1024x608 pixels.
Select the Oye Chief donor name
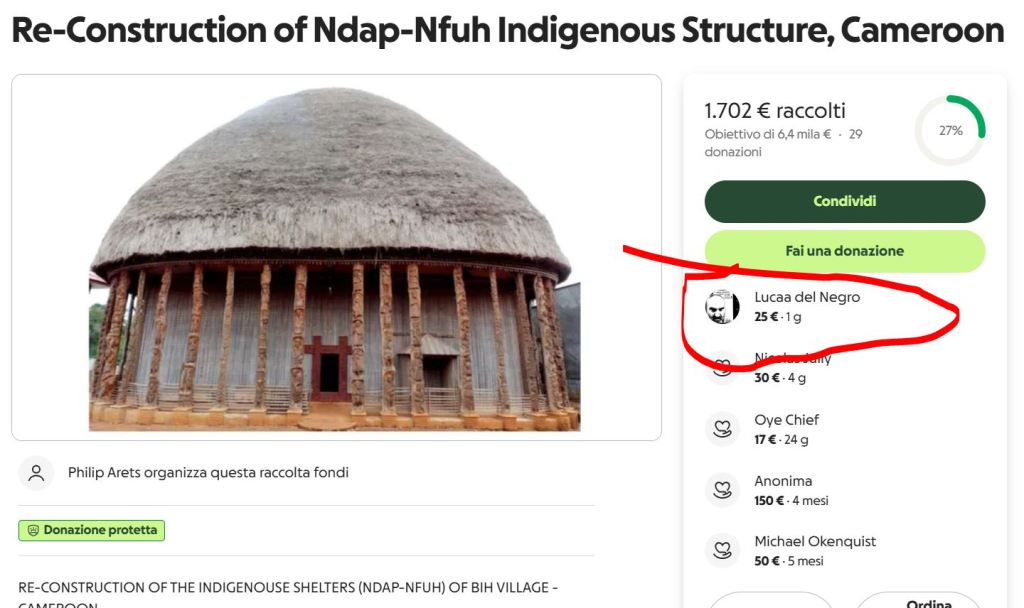[786, 420]
